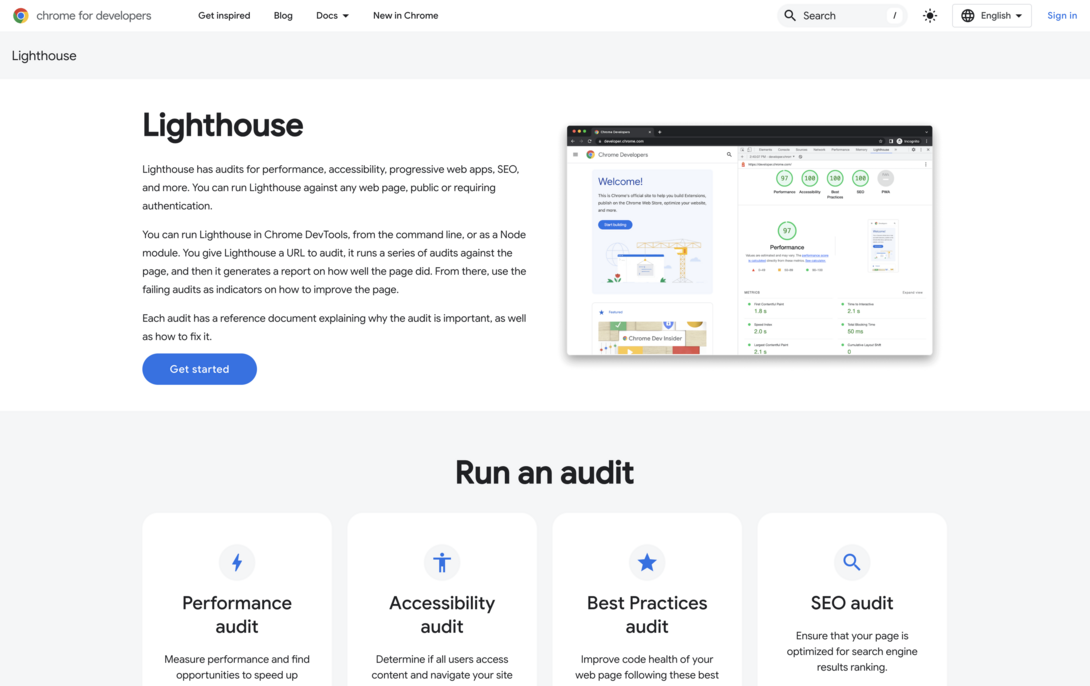
Task: Click the globe language icon
Action: point(967,15)
